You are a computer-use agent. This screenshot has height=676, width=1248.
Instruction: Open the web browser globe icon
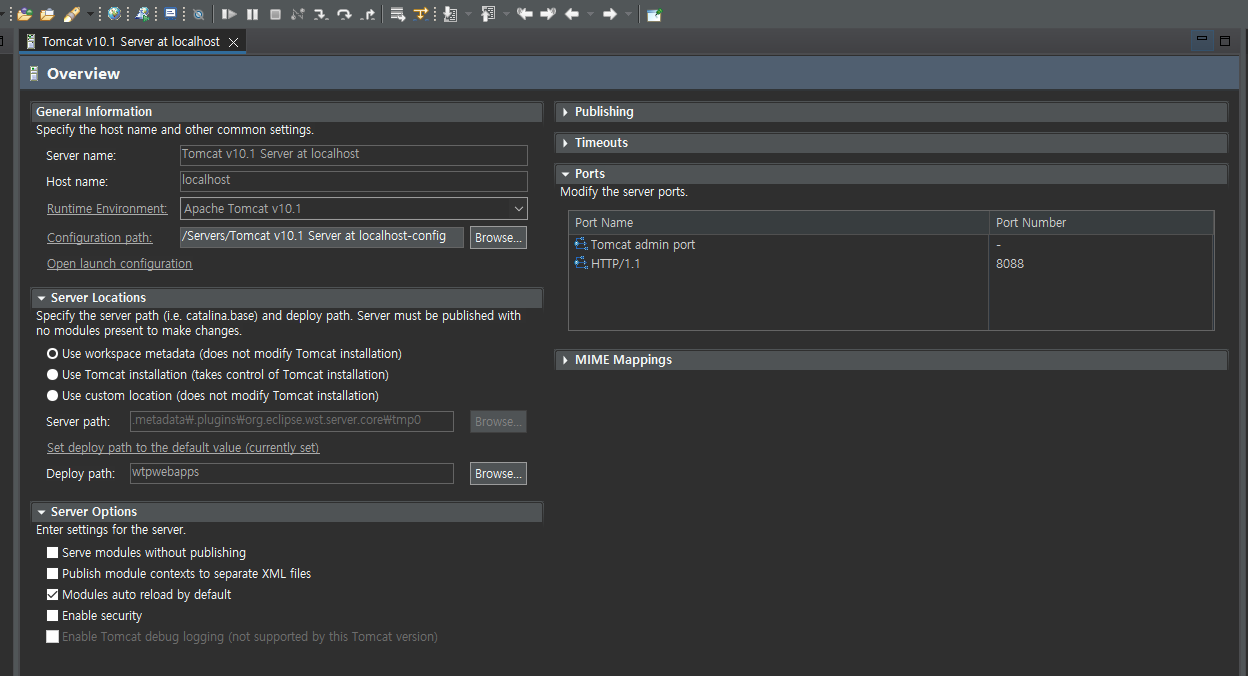[114, 14]
